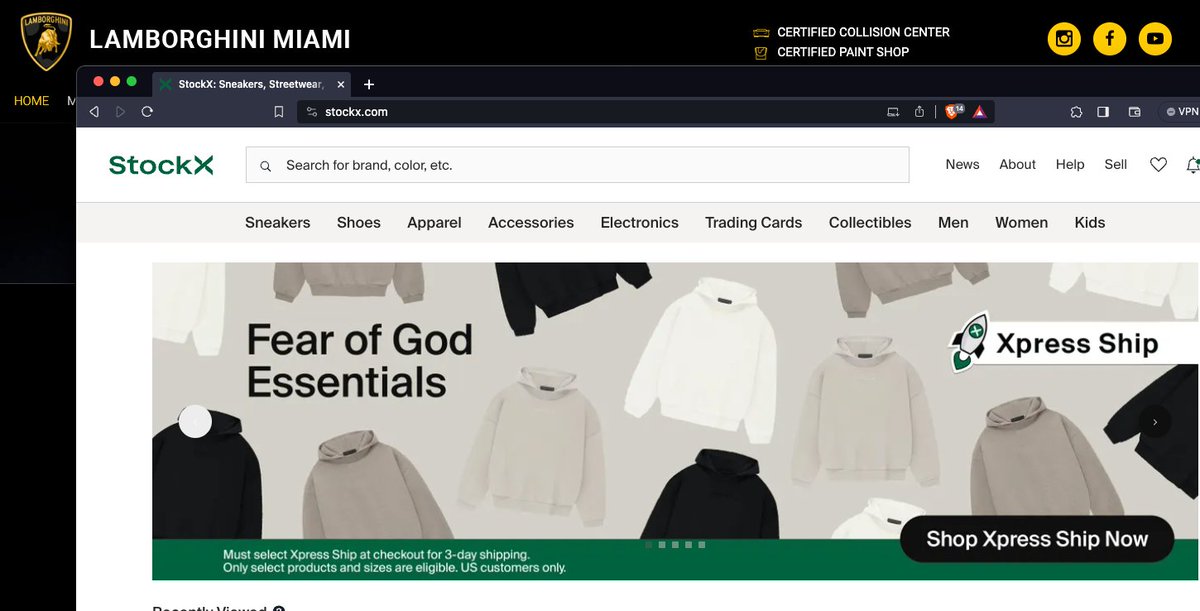Click CERTIFIED COLLISION CENTER text
This screenshot has width=1200, height=611.
tap(863, 32)
